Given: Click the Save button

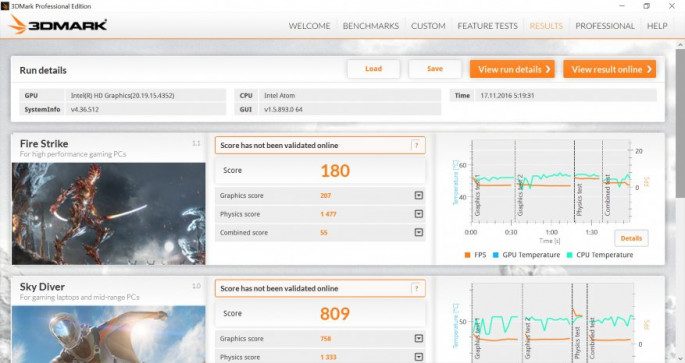Looking at the screenshot, I should 435,69.
